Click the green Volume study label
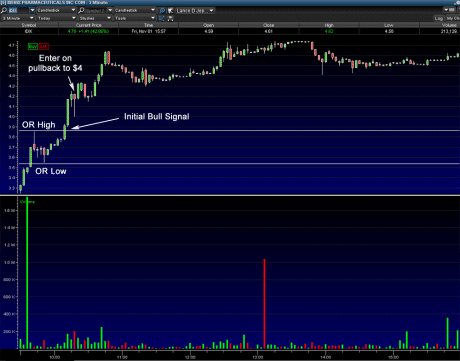The width and height of the screenshot is (460, 361). point(27,202)
